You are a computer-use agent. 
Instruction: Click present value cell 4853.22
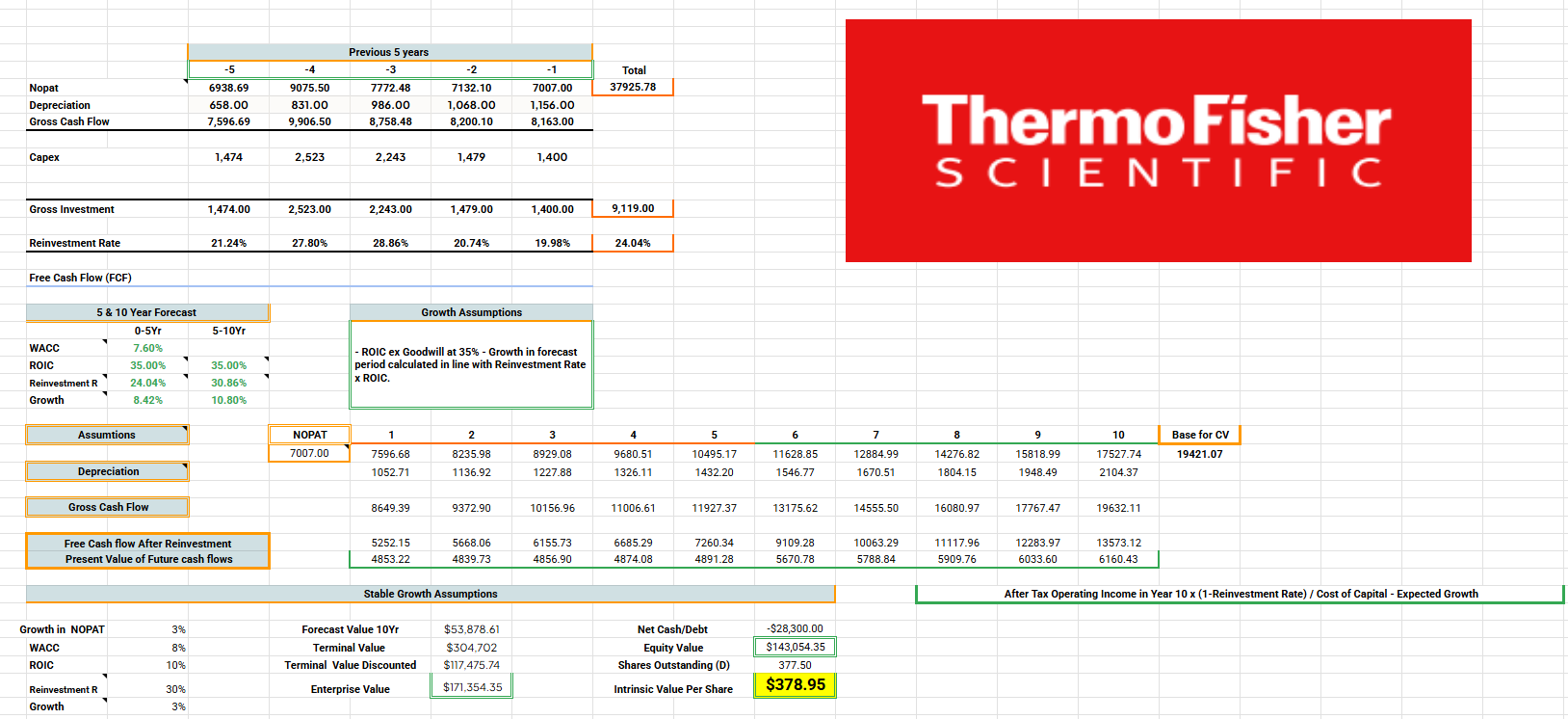(x=390, y=559)
